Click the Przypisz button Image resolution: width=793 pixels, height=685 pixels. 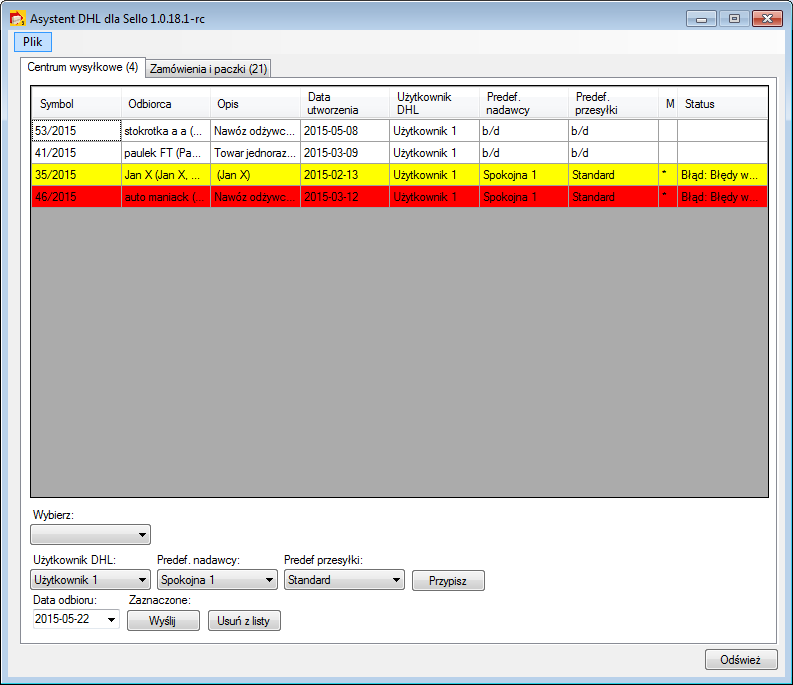pyautogui.click(x=448, y=581)
